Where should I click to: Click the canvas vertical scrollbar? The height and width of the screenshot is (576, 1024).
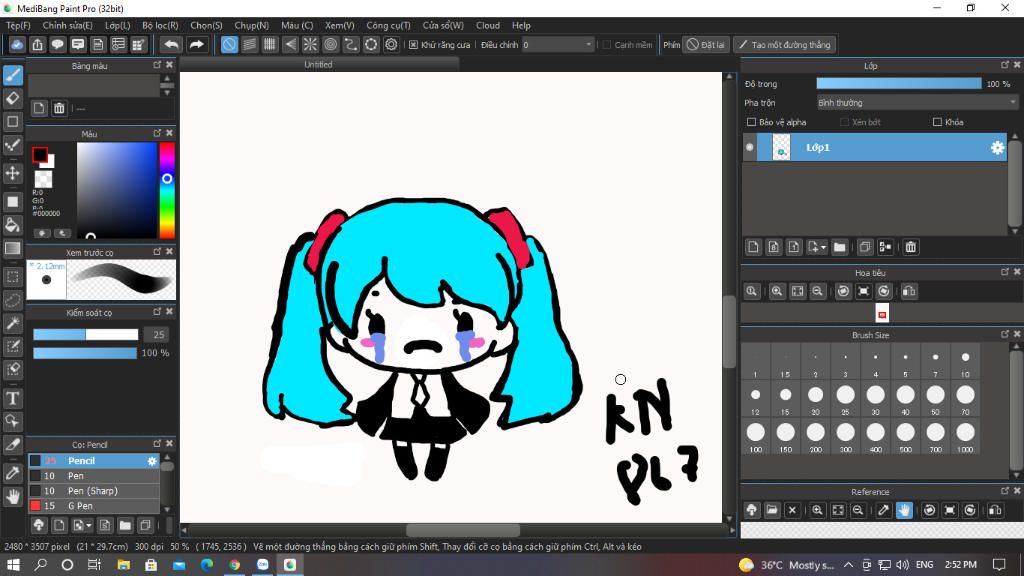click(x=729, y=332)
